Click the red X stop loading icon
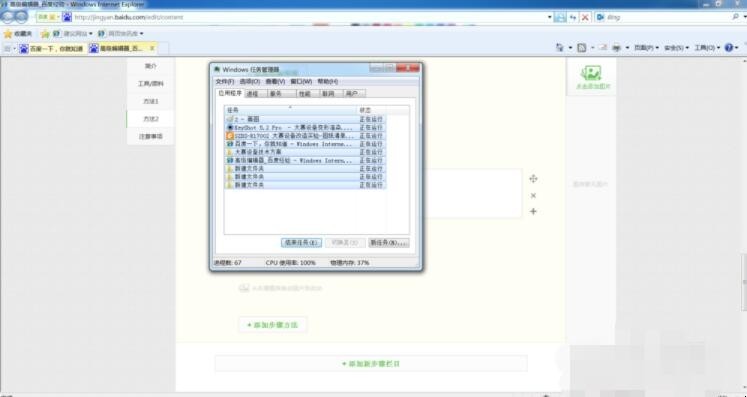The image size is (747, 397). tap(585, 17)
